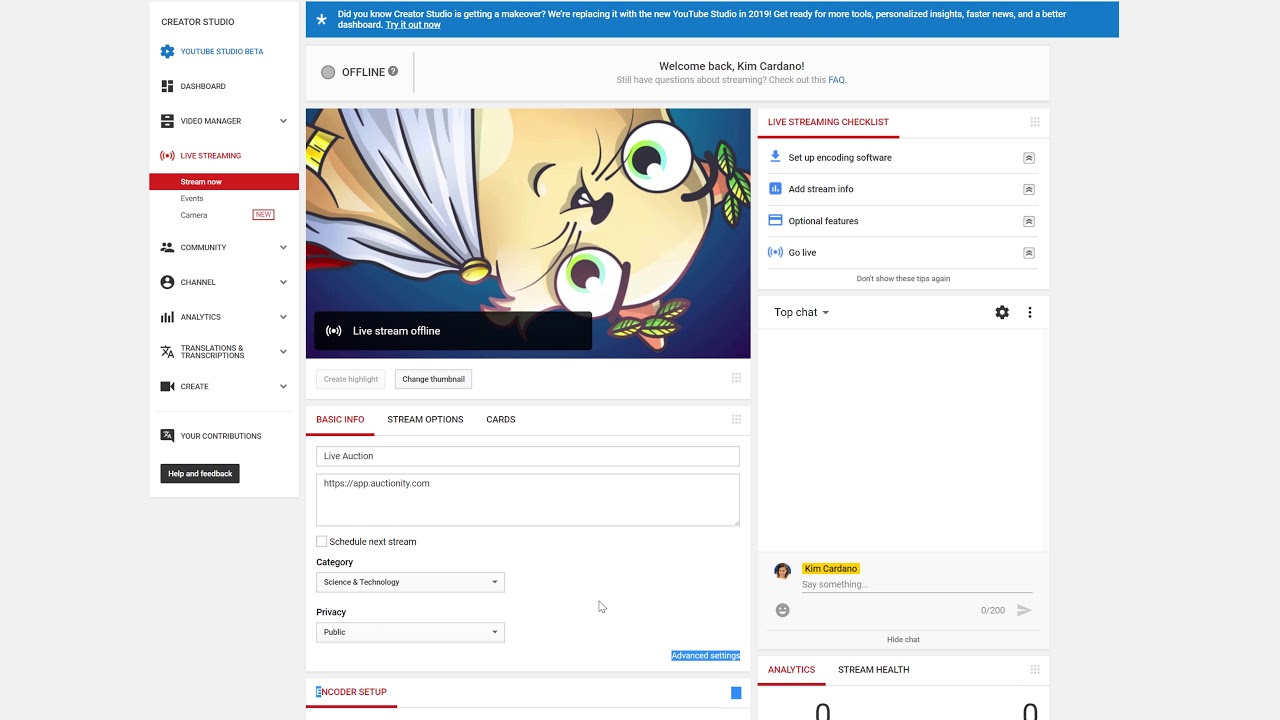Click the OFFLINE status help question mark
This screenshot has width=1280, height=720.
click(x=393, y=71)
